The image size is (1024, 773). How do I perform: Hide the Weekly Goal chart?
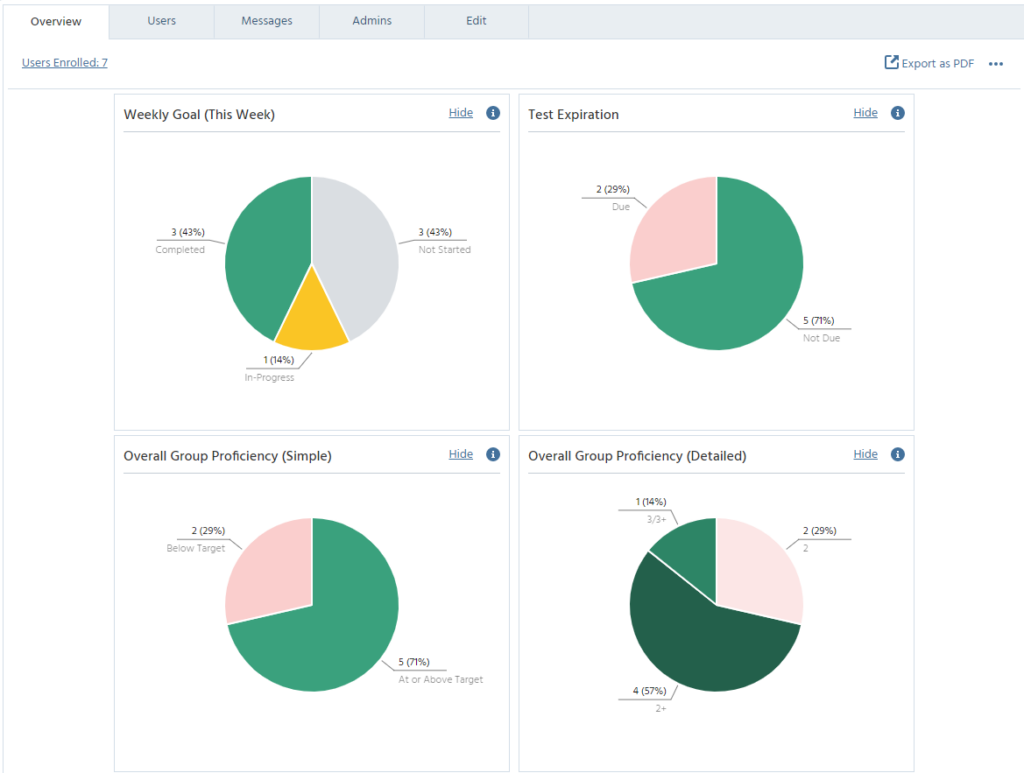click(461, 113)
